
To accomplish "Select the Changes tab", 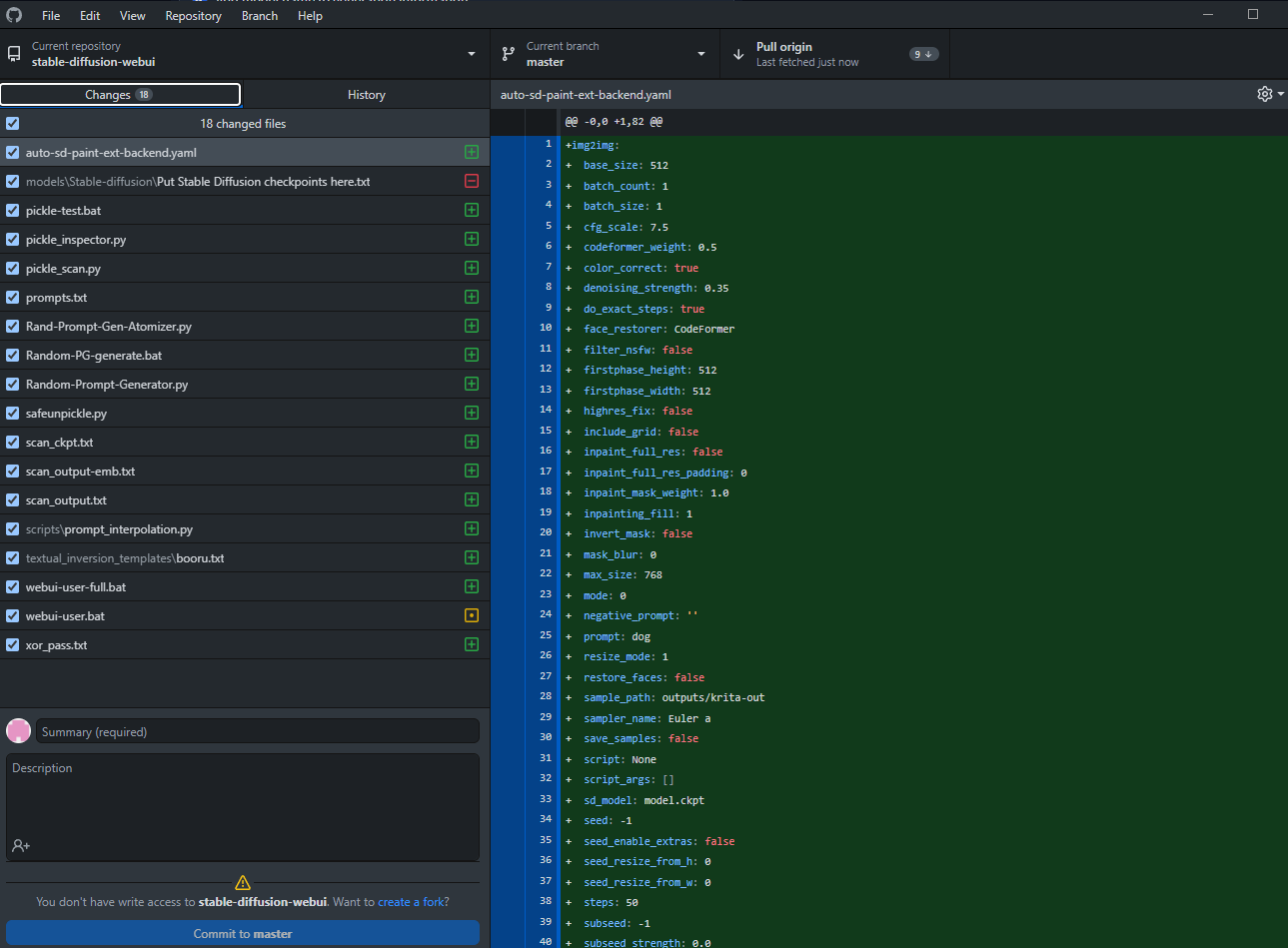I will click(120, 95).
